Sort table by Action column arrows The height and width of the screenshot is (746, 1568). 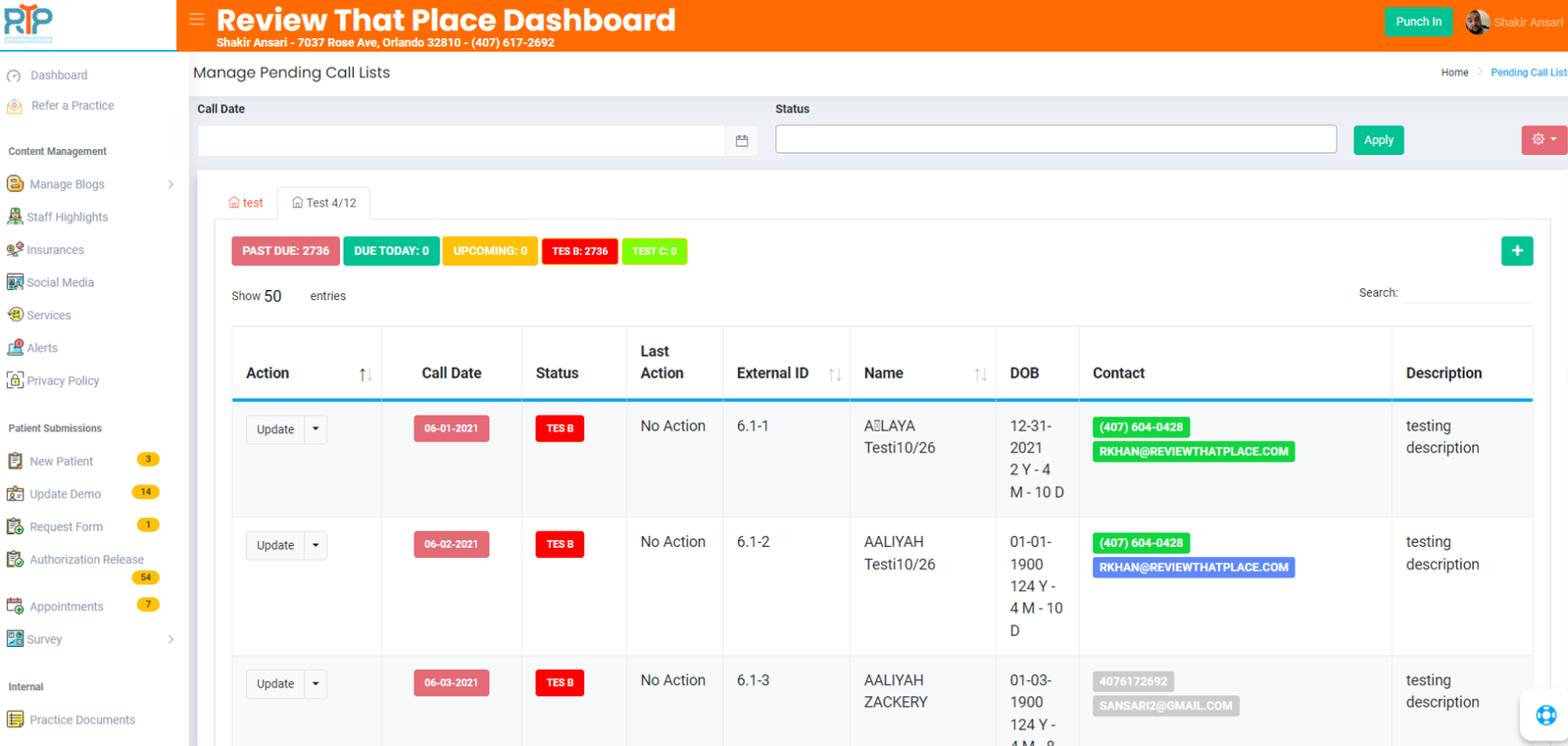click(x=366, y=374)
